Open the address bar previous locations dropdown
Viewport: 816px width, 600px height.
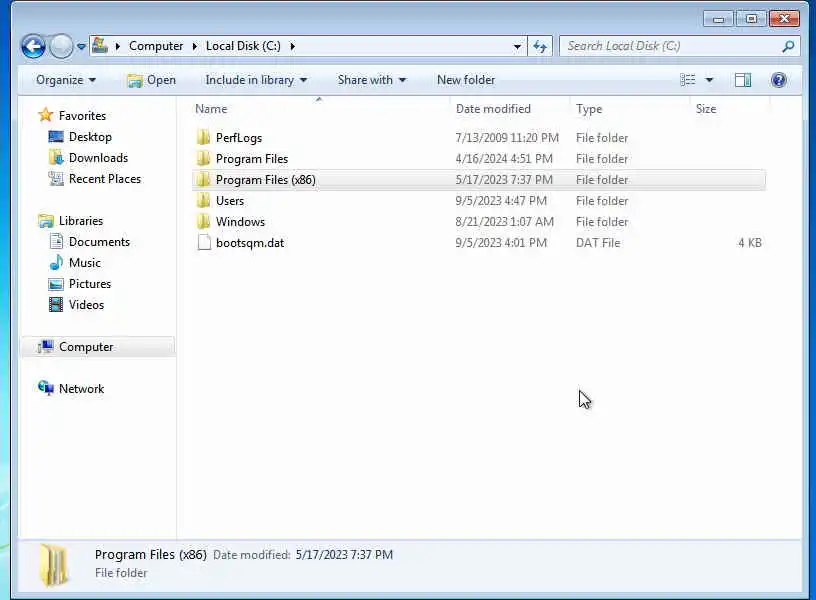click(x=517, y=46)
